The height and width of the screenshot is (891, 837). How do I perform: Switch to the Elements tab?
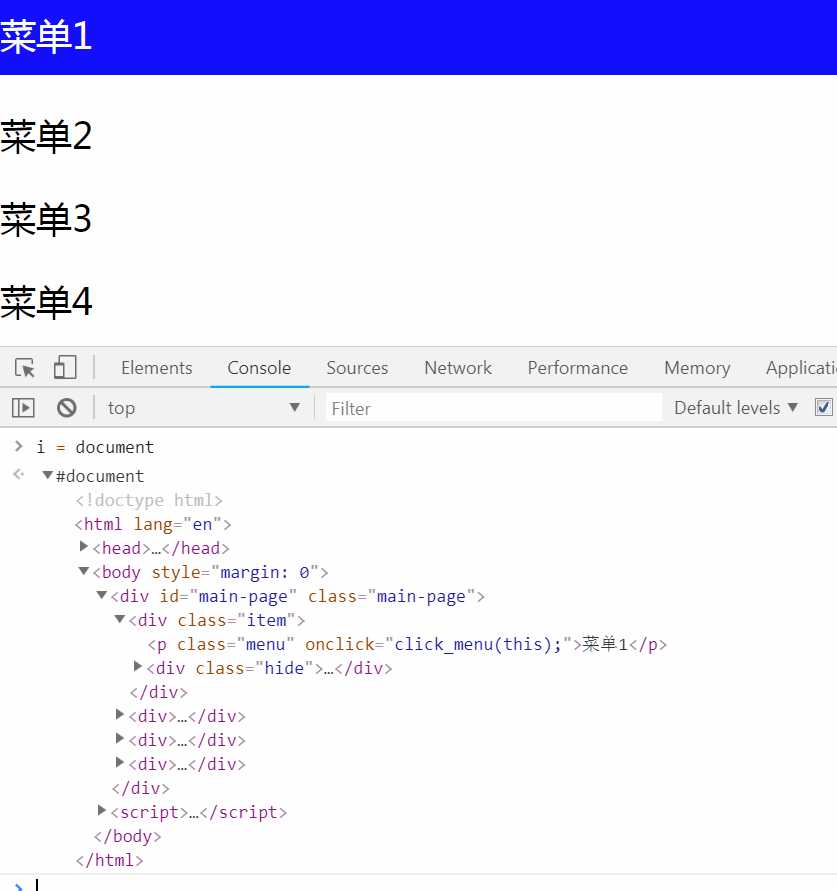click(157, 368)
